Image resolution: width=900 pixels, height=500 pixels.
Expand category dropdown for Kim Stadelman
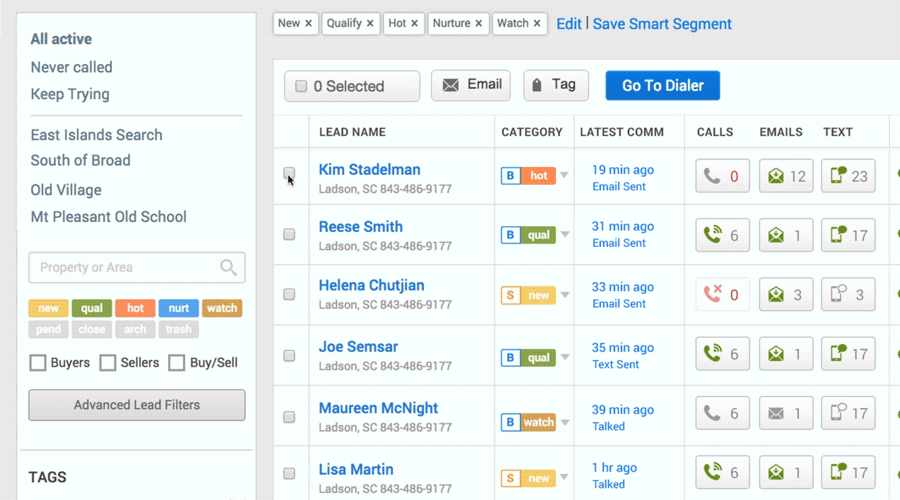tap(564, 176)
